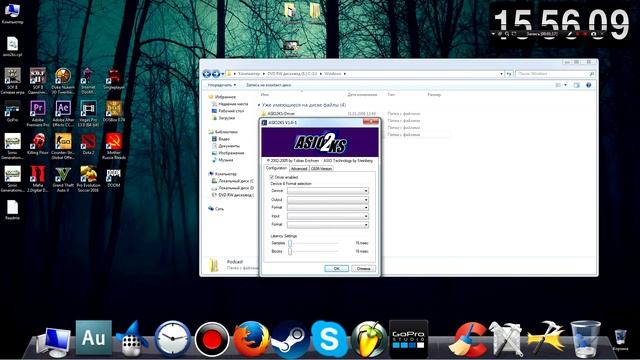The image size is (640, 360).
Task: Open the Format dropdown under Output
Action: (x=328, y=207)
